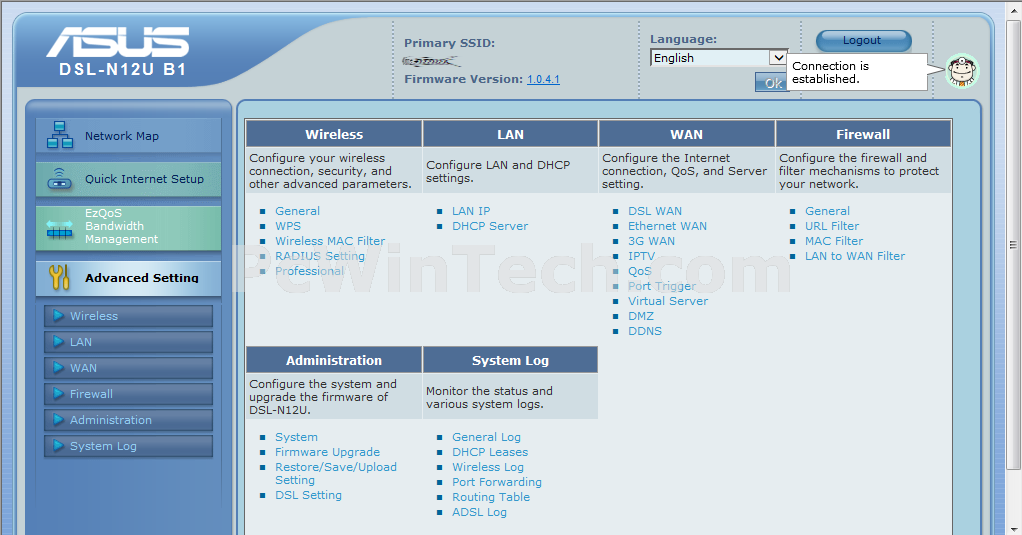Open the Port Forwarding link
The width and height of the screenshot is (1022, 535).
click(497, 482)
